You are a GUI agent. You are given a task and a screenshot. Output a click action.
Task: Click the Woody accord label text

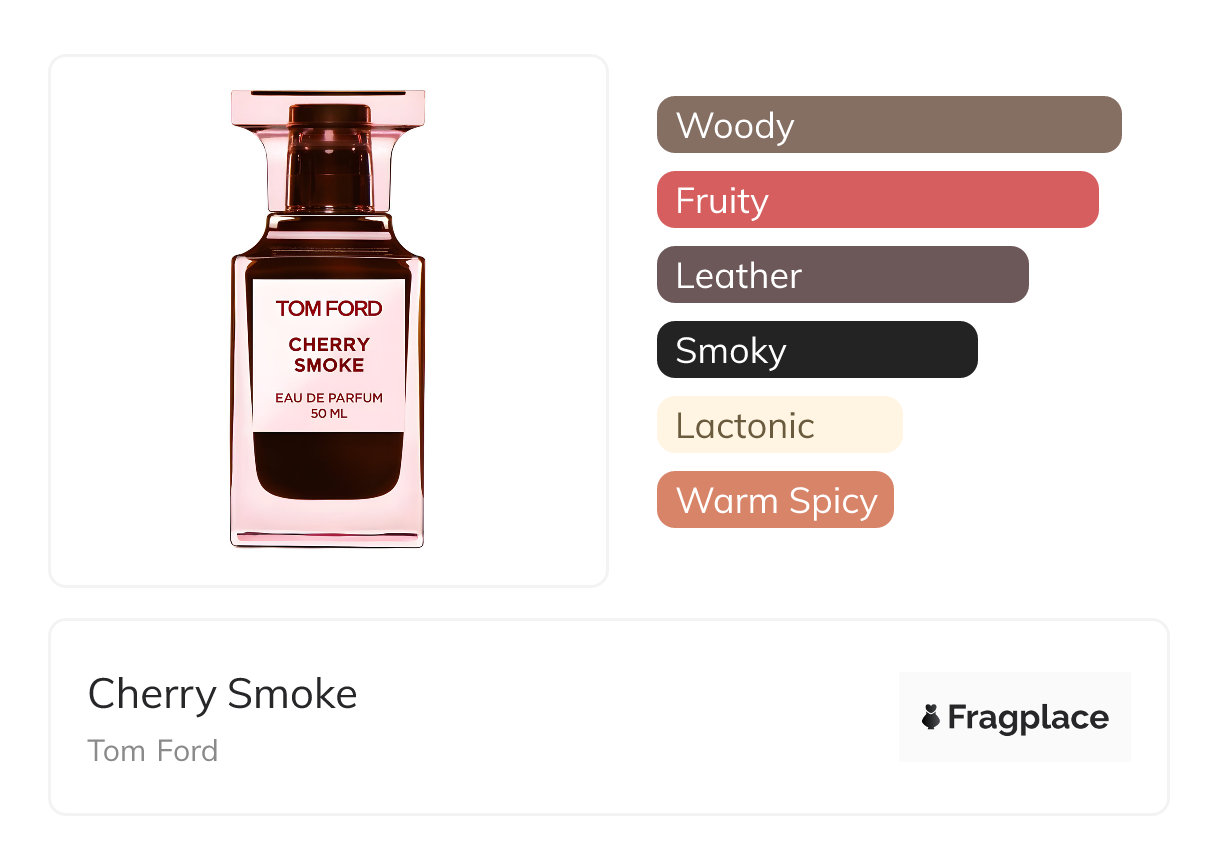pos(735,126)
